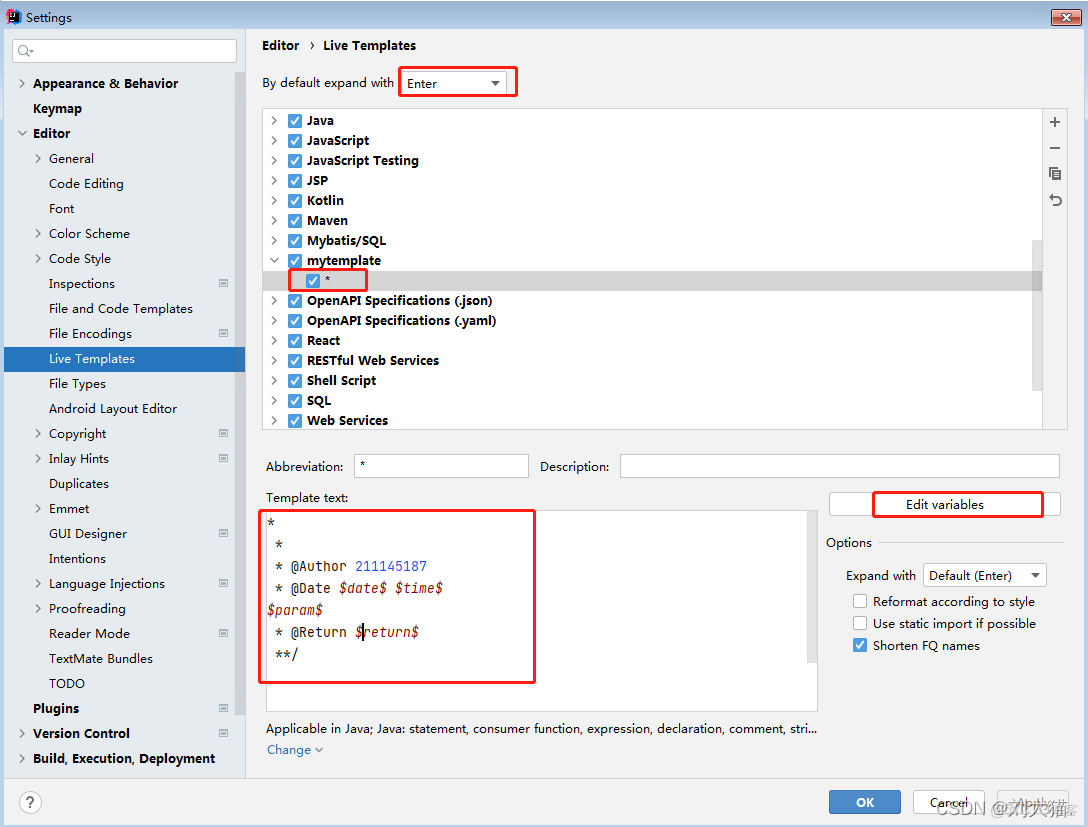Click the restore deleted defaults icon
The width and height of the screenshot is (1088, 827).
[1055, 200]
